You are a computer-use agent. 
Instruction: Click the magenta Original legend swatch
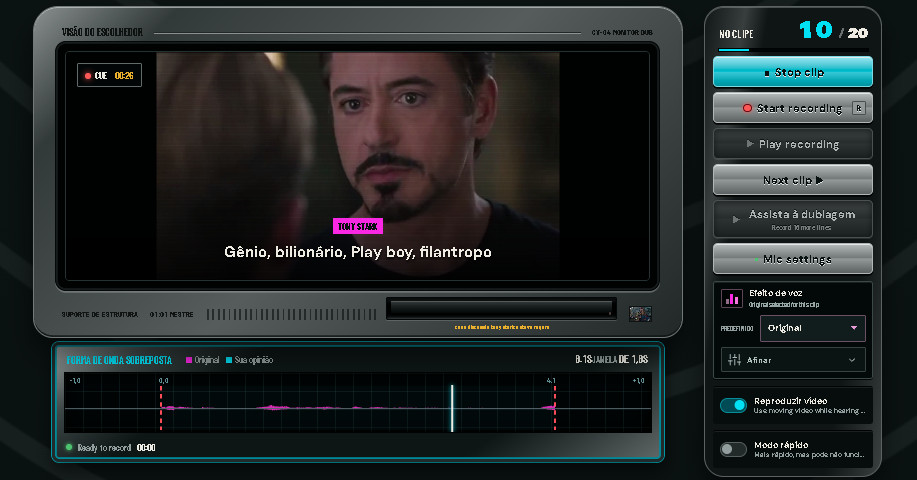[x=189, y=360]
